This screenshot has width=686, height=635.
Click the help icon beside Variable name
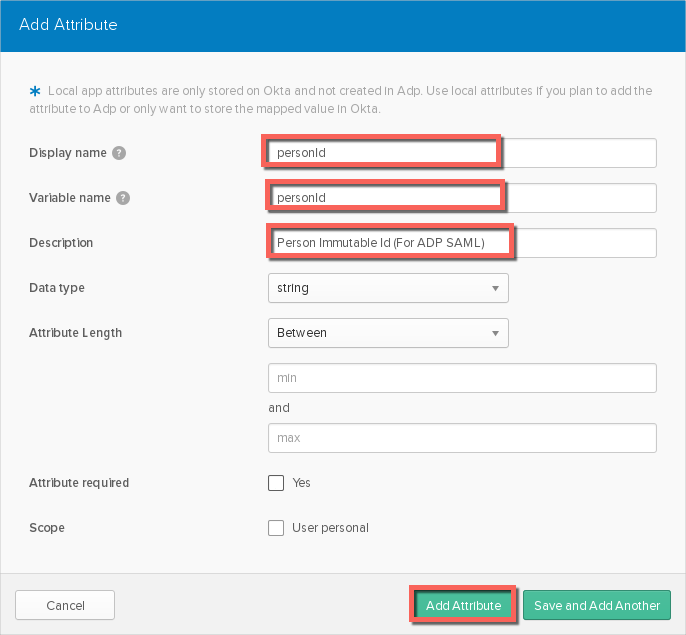click(x=123, y=198)
